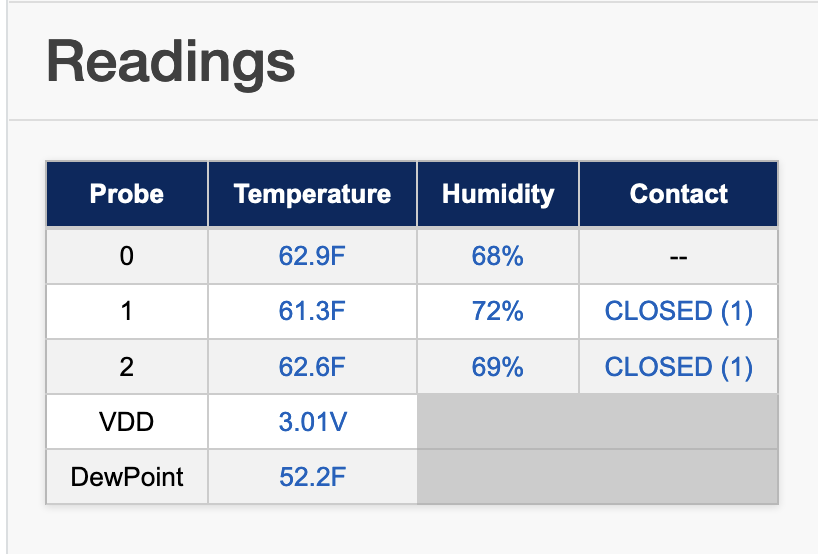818x554 pixels.
Task: Click the DewPoint 52.2F value
Action: pos(312,477)
